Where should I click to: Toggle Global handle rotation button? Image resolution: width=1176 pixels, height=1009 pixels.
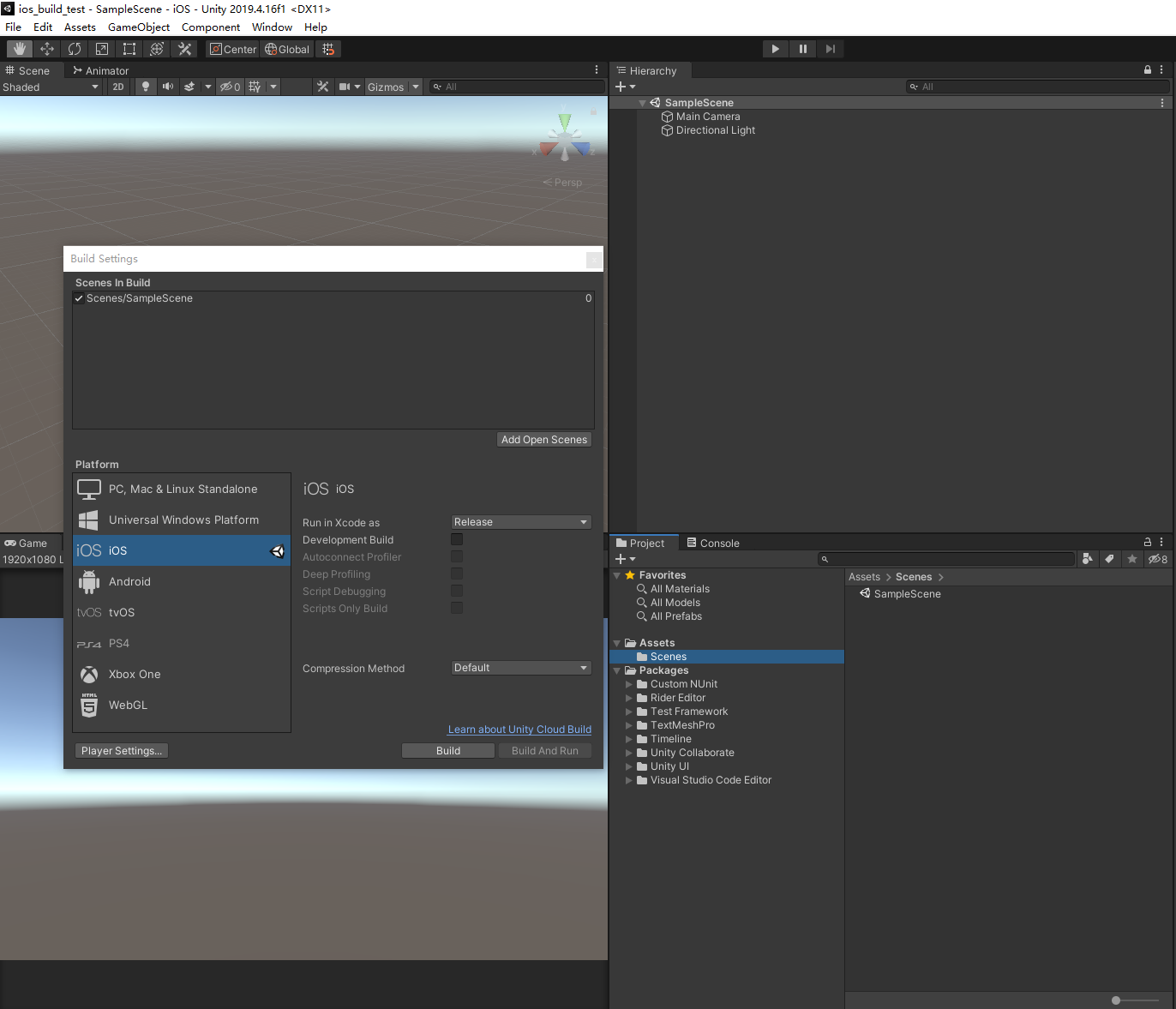pos(287,49)
